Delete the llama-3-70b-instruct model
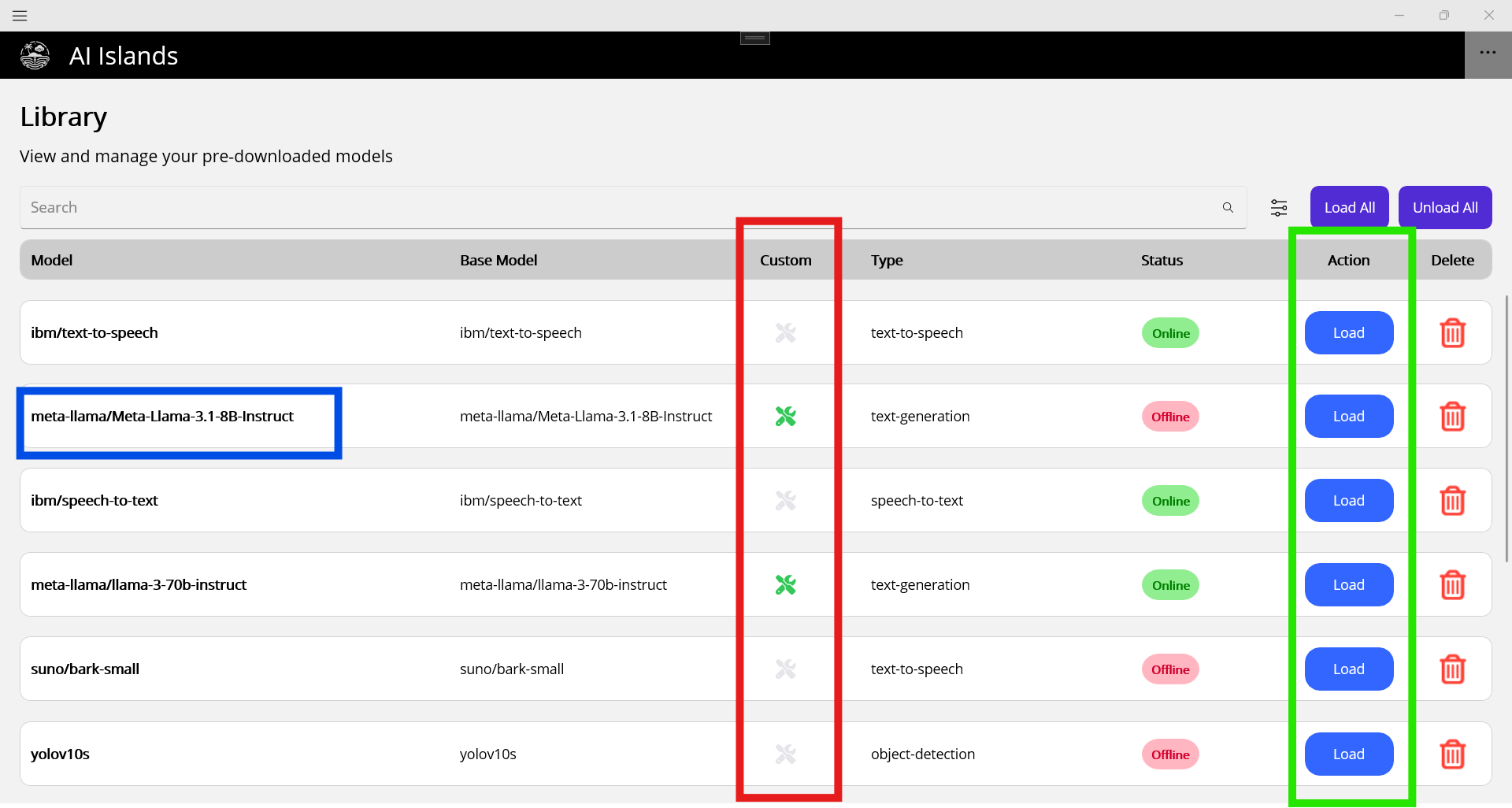Viewport: 1512px width, 808px height. click(x=1452, y=585)
